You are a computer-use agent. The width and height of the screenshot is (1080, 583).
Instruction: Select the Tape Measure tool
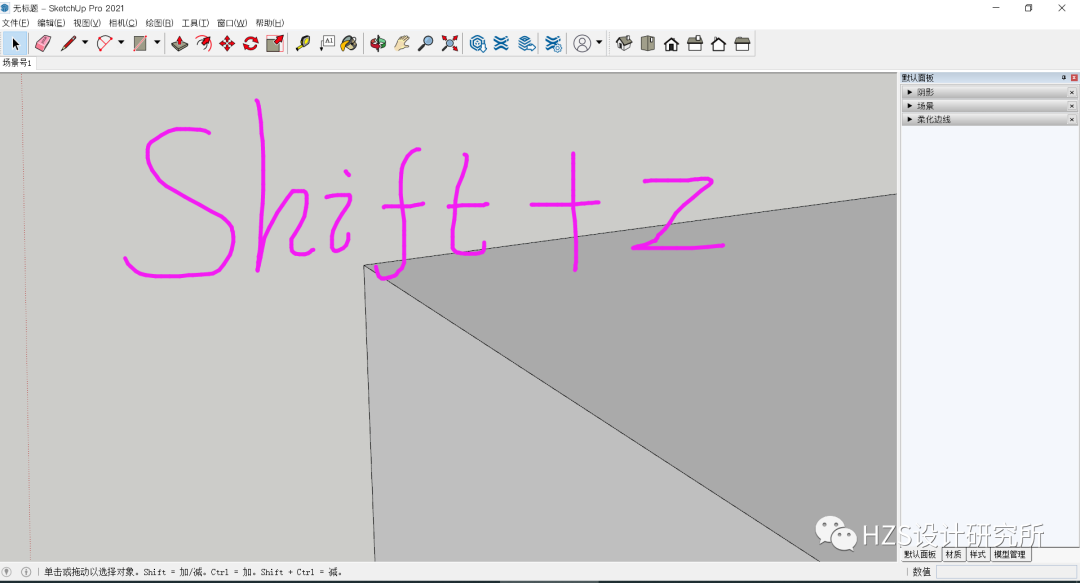[302, 44]
